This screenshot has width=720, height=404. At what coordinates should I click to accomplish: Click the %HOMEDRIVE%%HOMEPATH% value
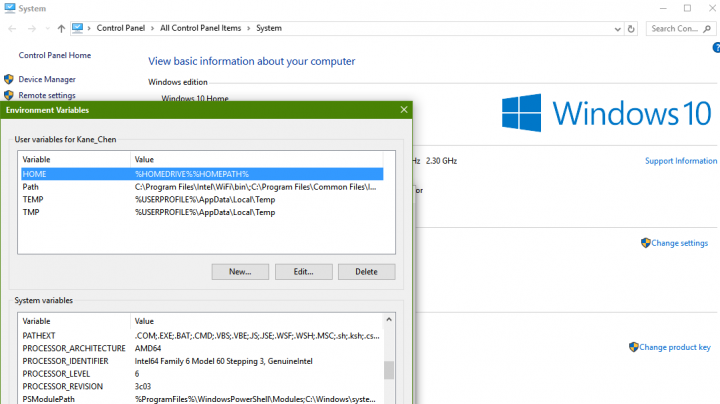coord(191,174)
